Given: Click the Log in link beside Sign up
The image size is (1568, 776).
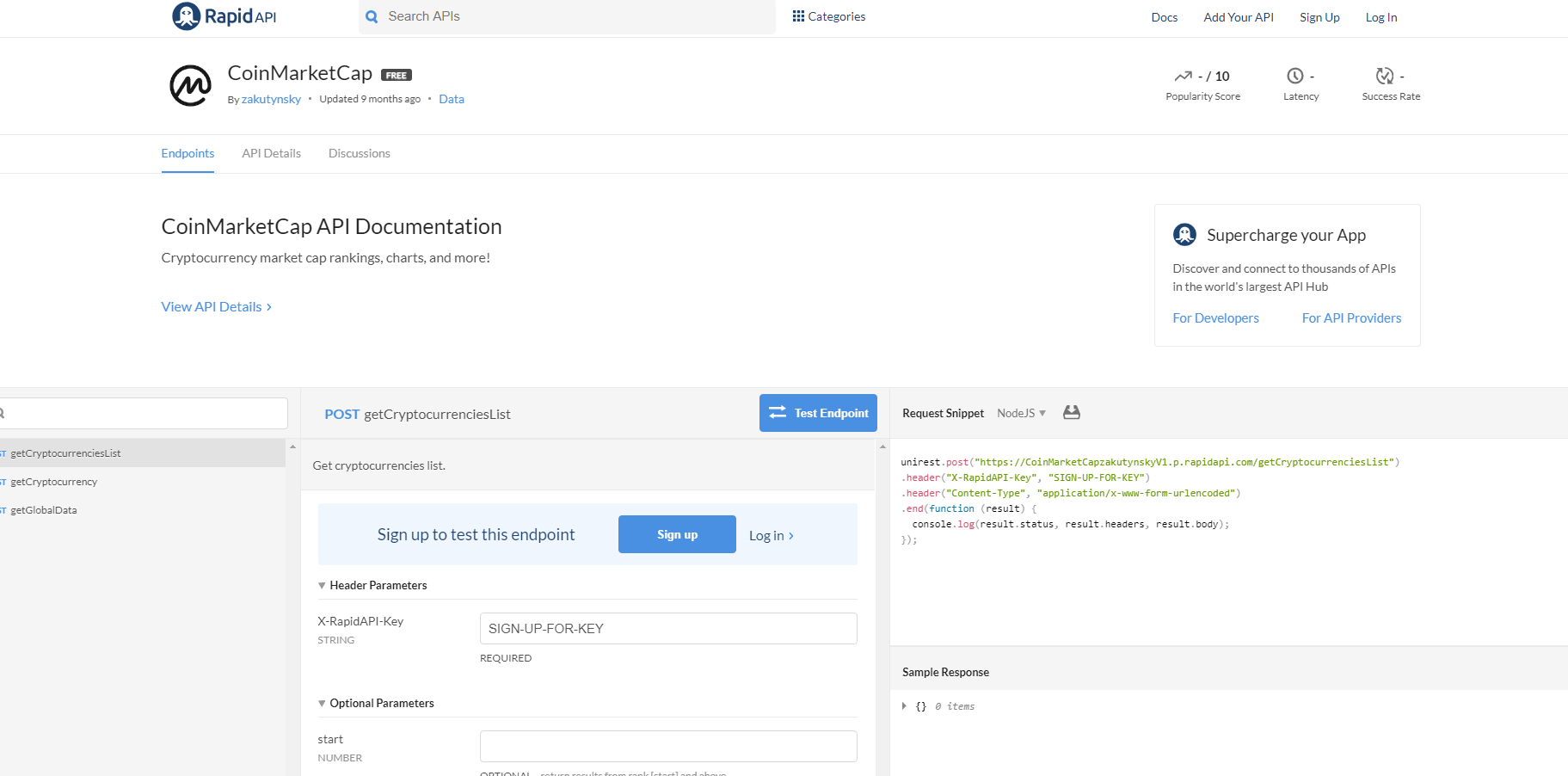Looking at the screenshot, I should [771, 535].
